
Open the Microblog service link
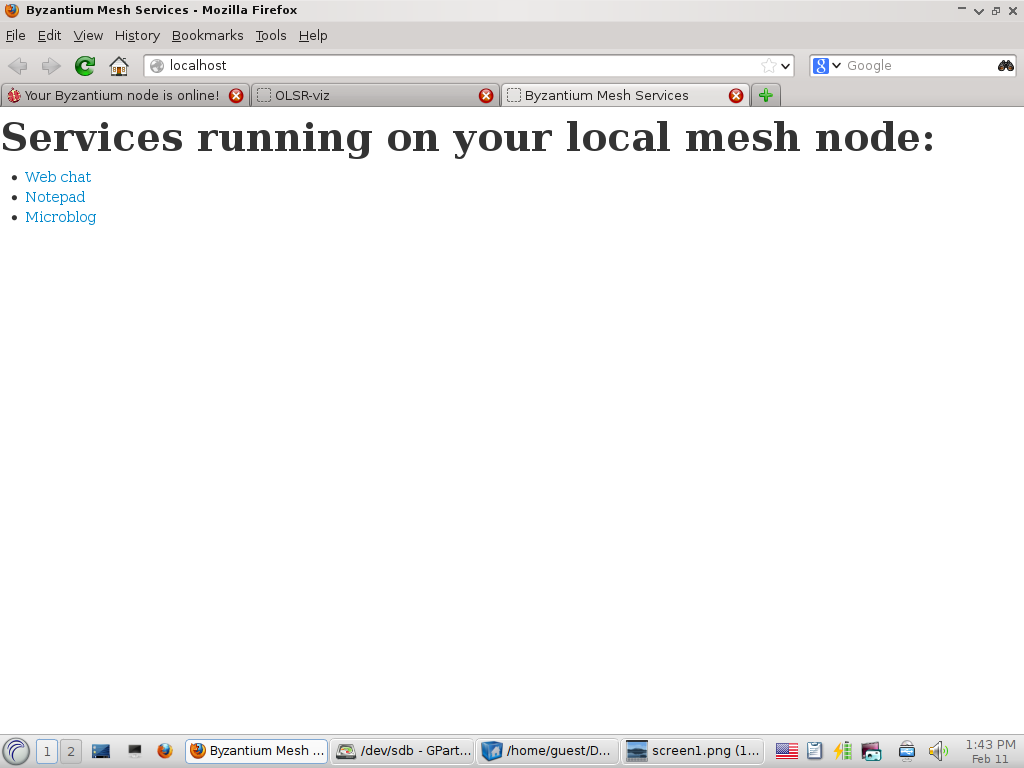click(60, 216)
